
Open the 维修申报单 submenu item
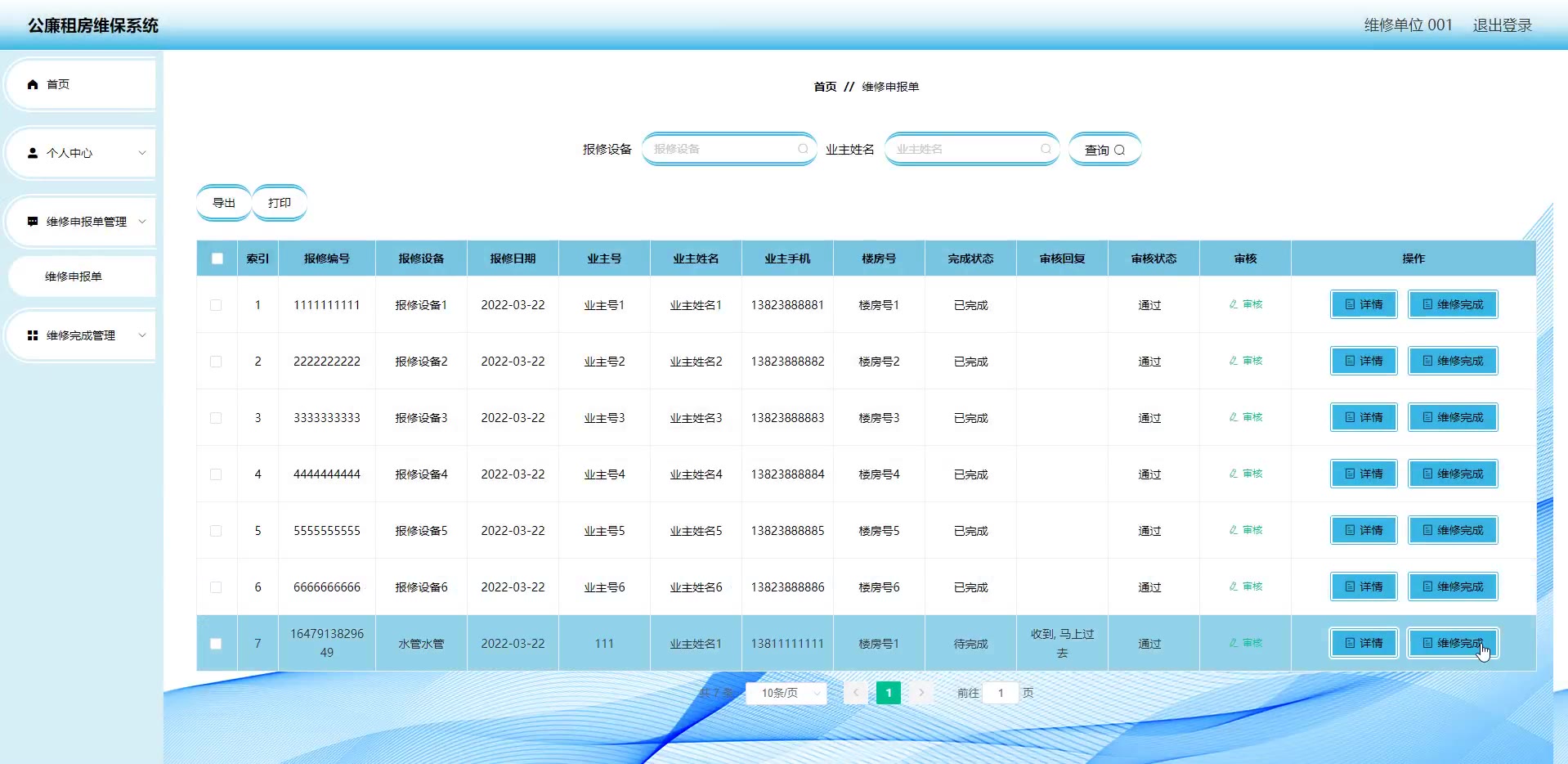pyautogui.click(x=74, y=276)
